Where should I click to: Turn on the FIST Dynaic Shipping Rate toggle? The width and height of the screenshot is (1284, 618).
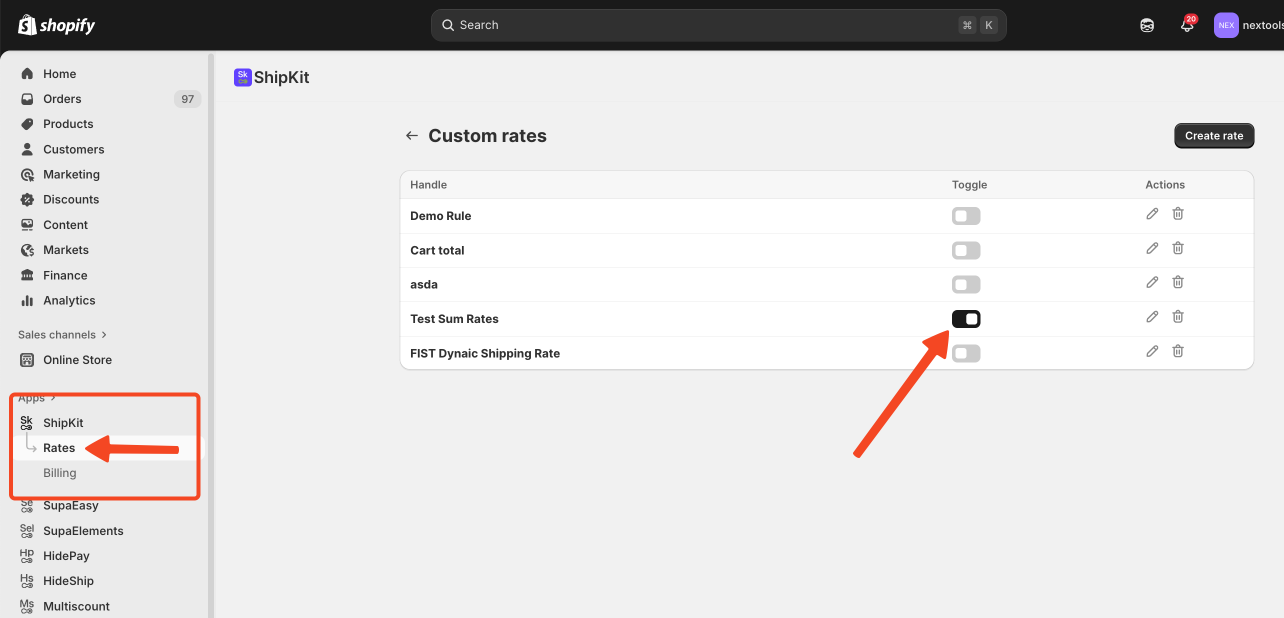pos(966,353)
